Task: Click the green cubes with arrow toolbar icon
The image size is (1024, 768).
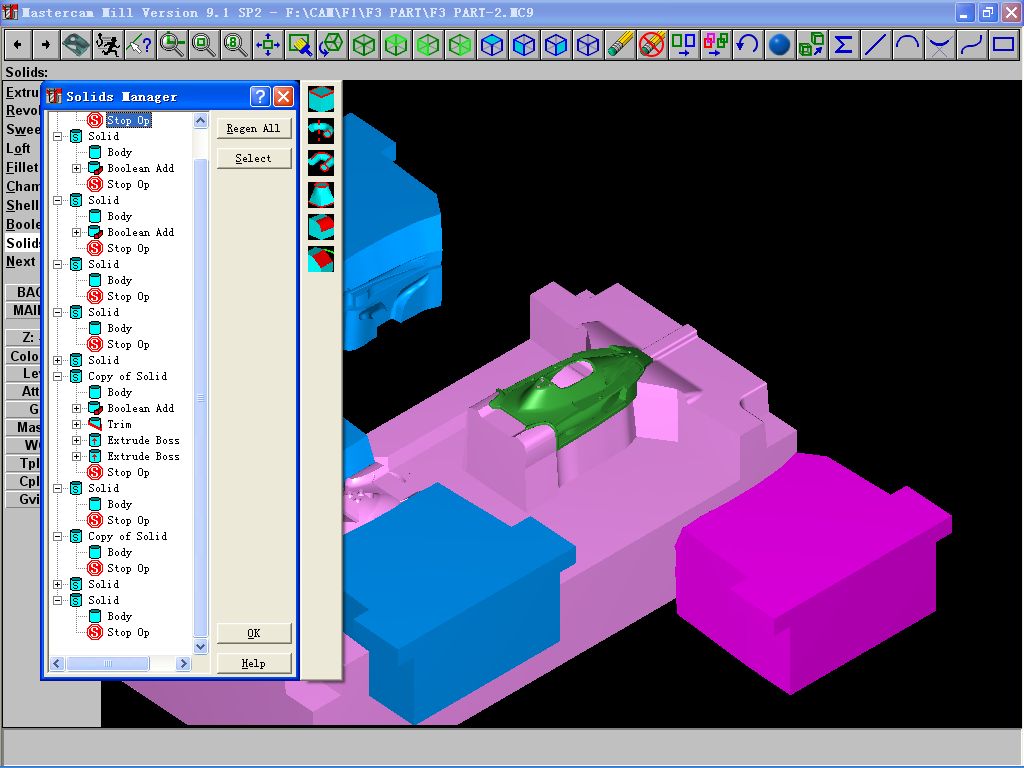Action: click(x=812, y=45)
